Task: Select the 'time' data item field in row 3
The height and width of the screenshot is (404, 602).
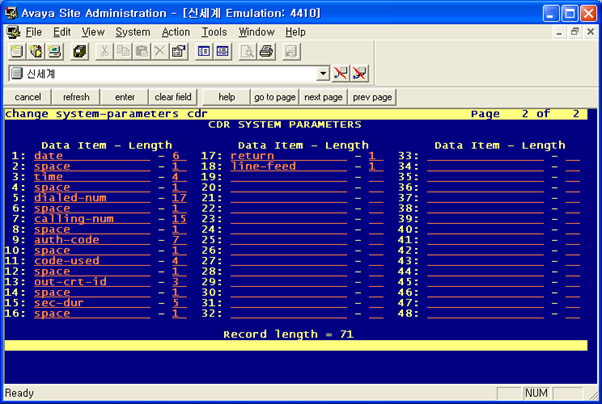Action: 92,177
